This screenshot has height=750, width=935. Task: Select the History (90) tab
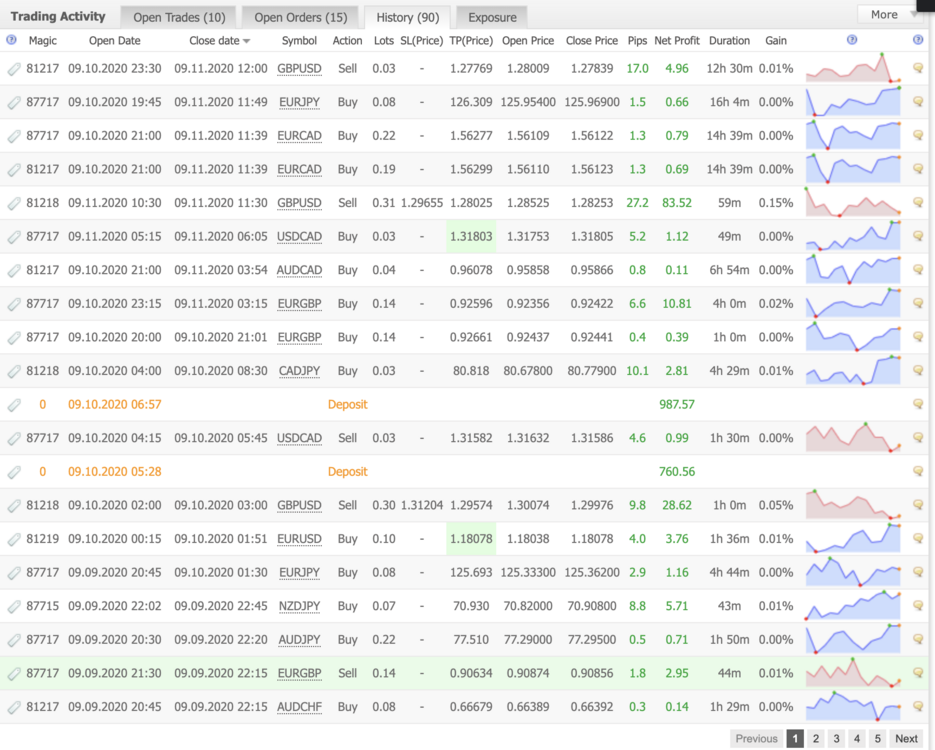point(408,17)
